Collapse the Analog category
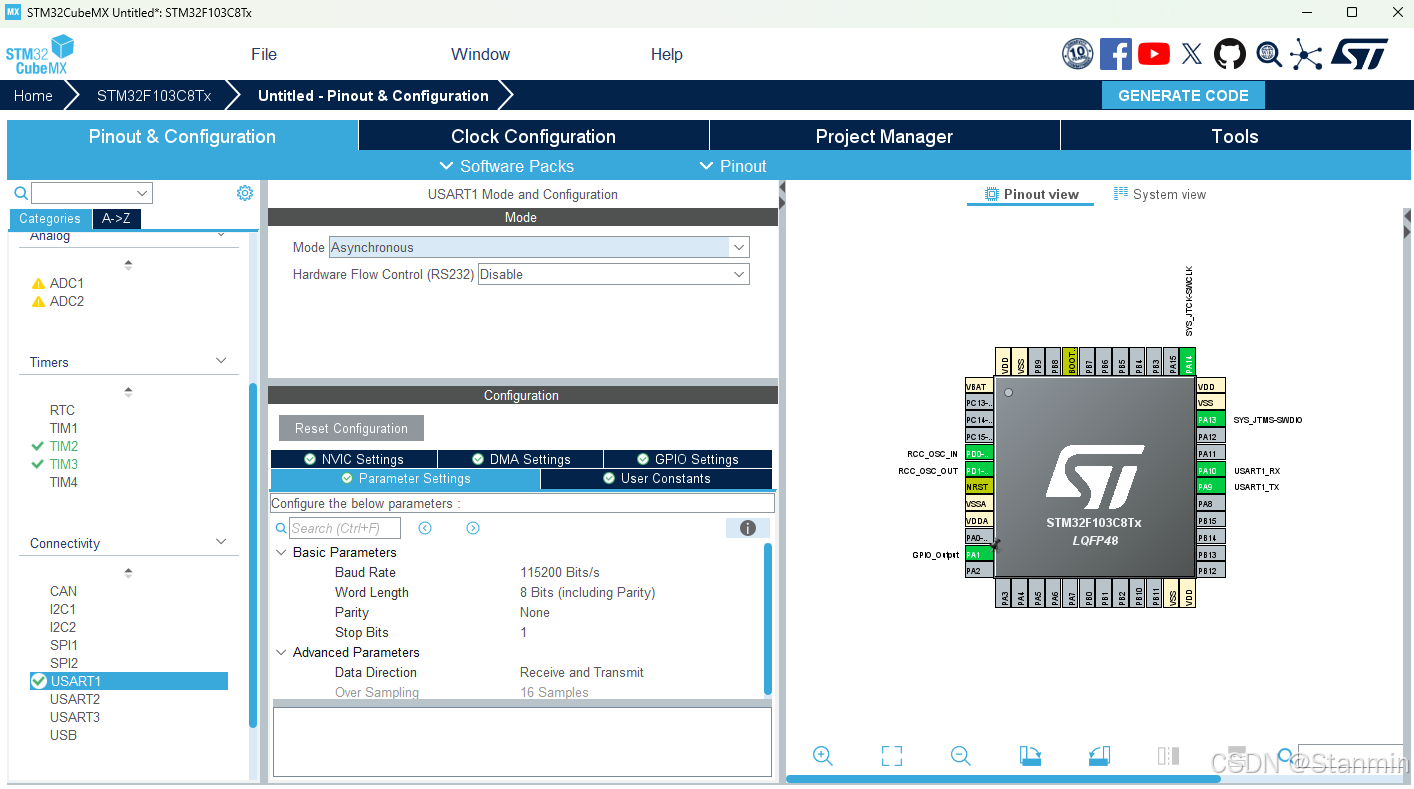This screenshot has height=789, width=1414. 222,235
